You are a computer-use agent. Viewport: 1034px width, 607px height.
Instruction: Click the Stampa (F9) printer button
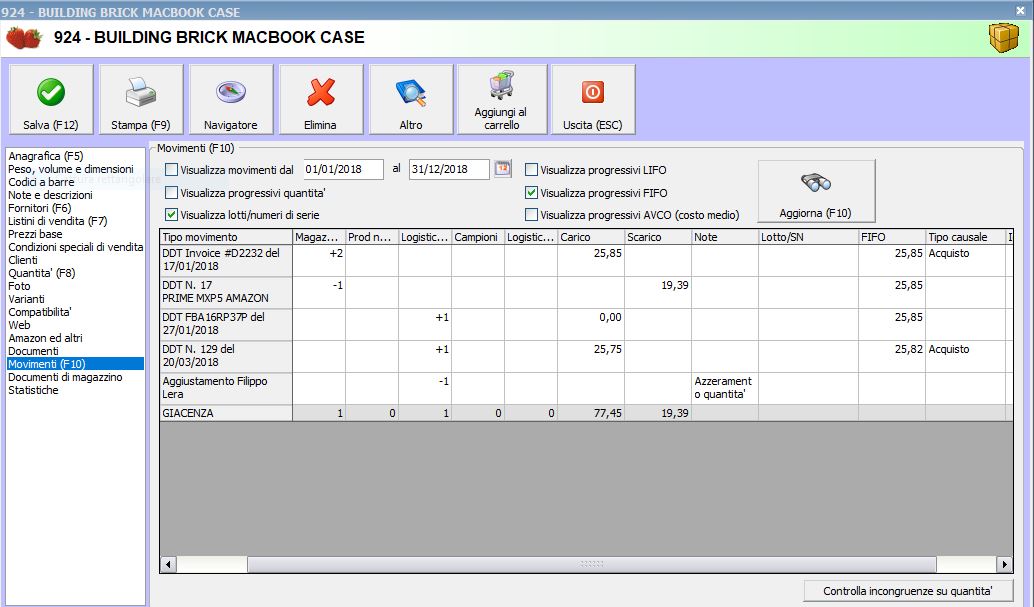(x=140, y=100)
